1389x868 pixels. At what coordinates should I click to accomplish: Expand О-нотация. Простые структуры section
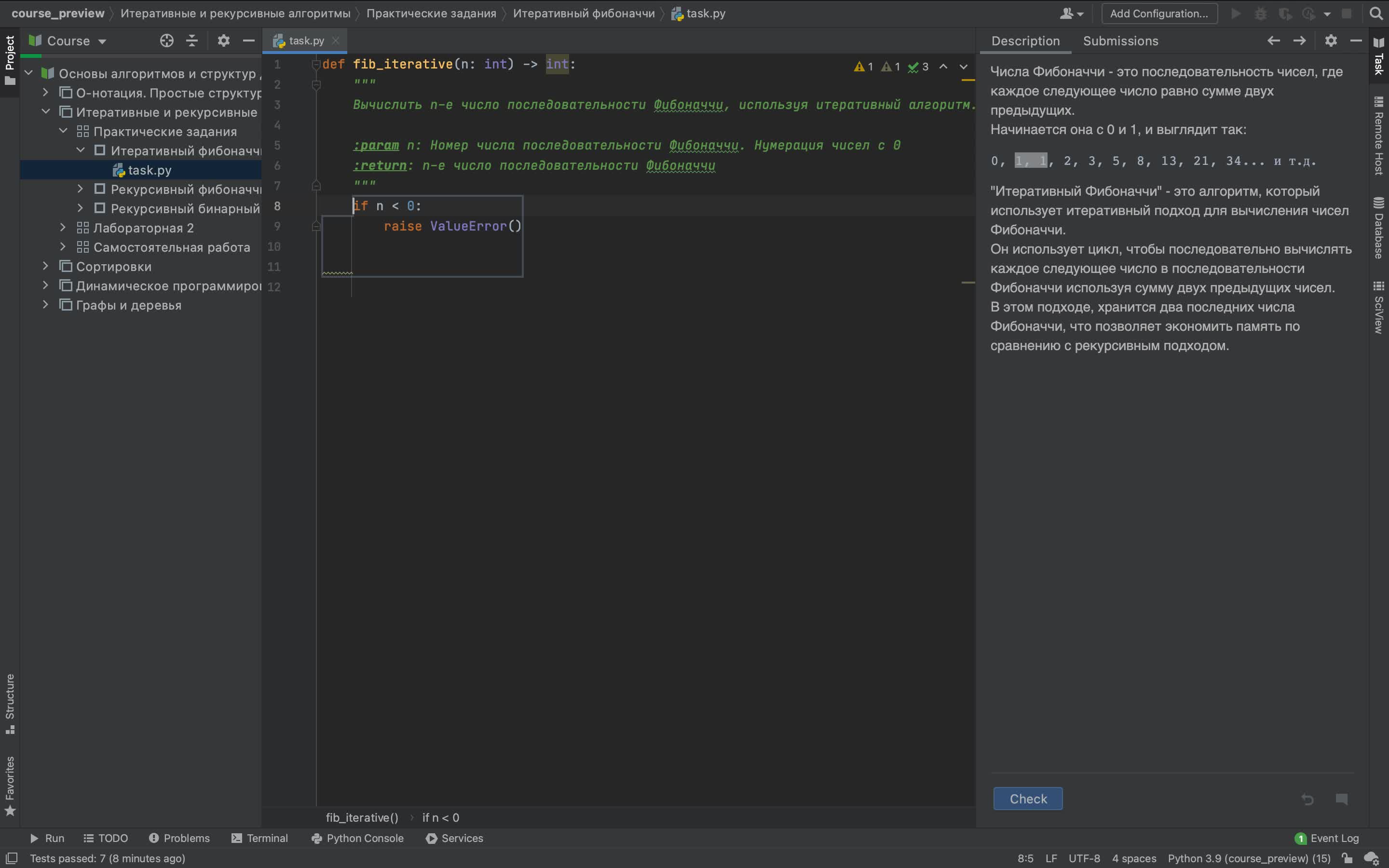pyautogui.click(x=46, y=92)
